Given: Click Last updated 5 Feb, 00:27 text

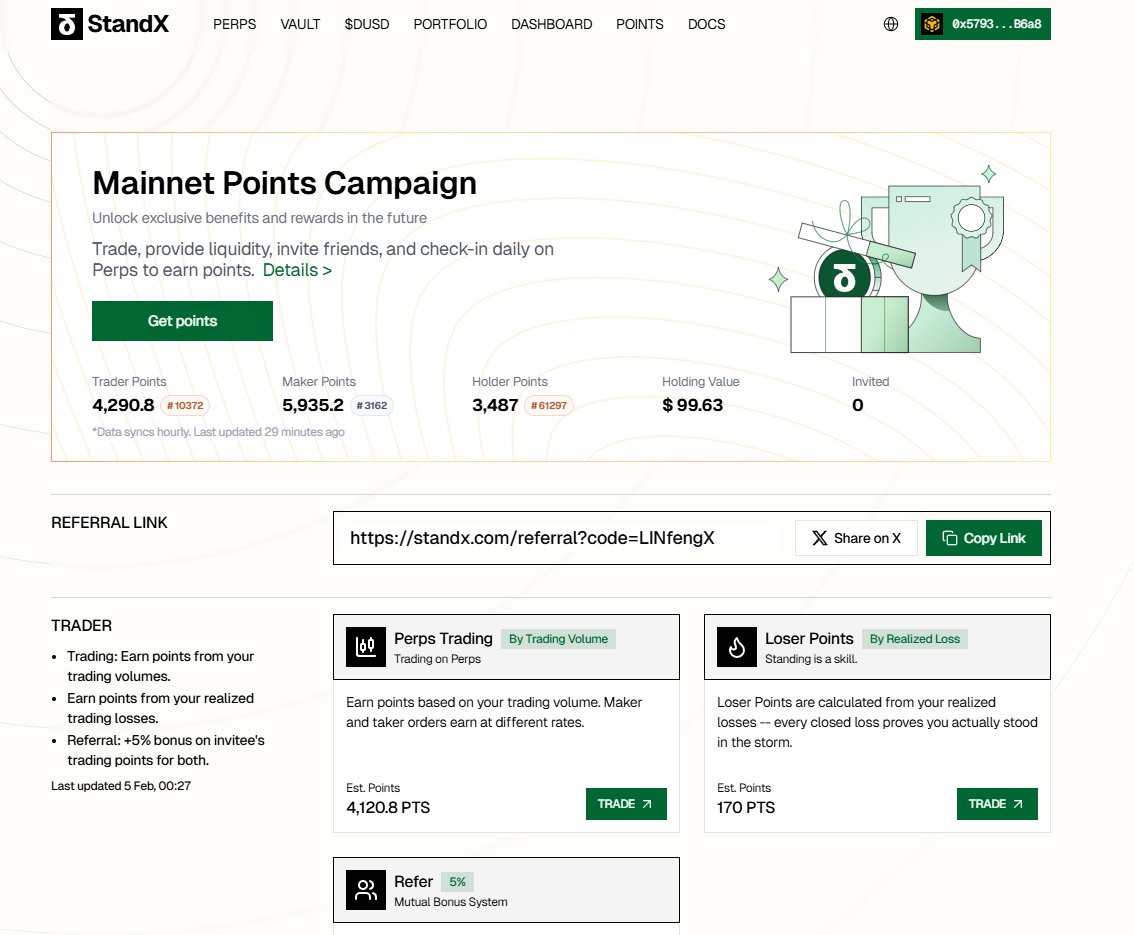Looking at the screenshot, I should (x=121, y=786).
